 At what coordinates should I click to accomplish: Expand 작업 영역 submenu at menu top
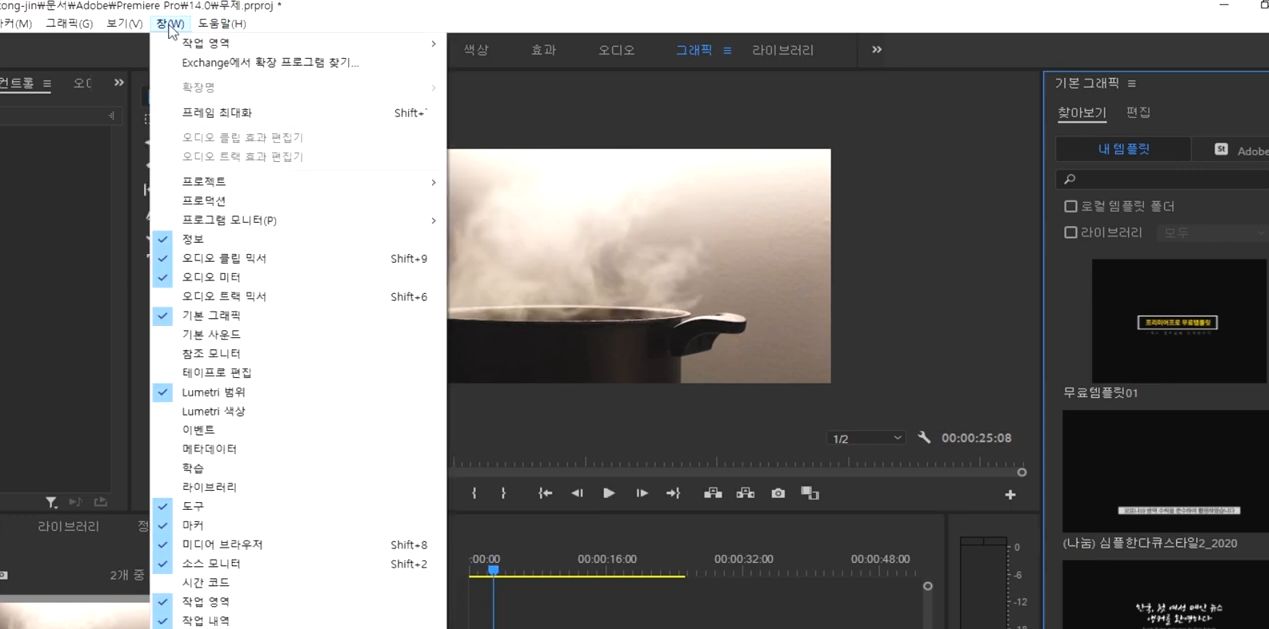tap(298, 43)
